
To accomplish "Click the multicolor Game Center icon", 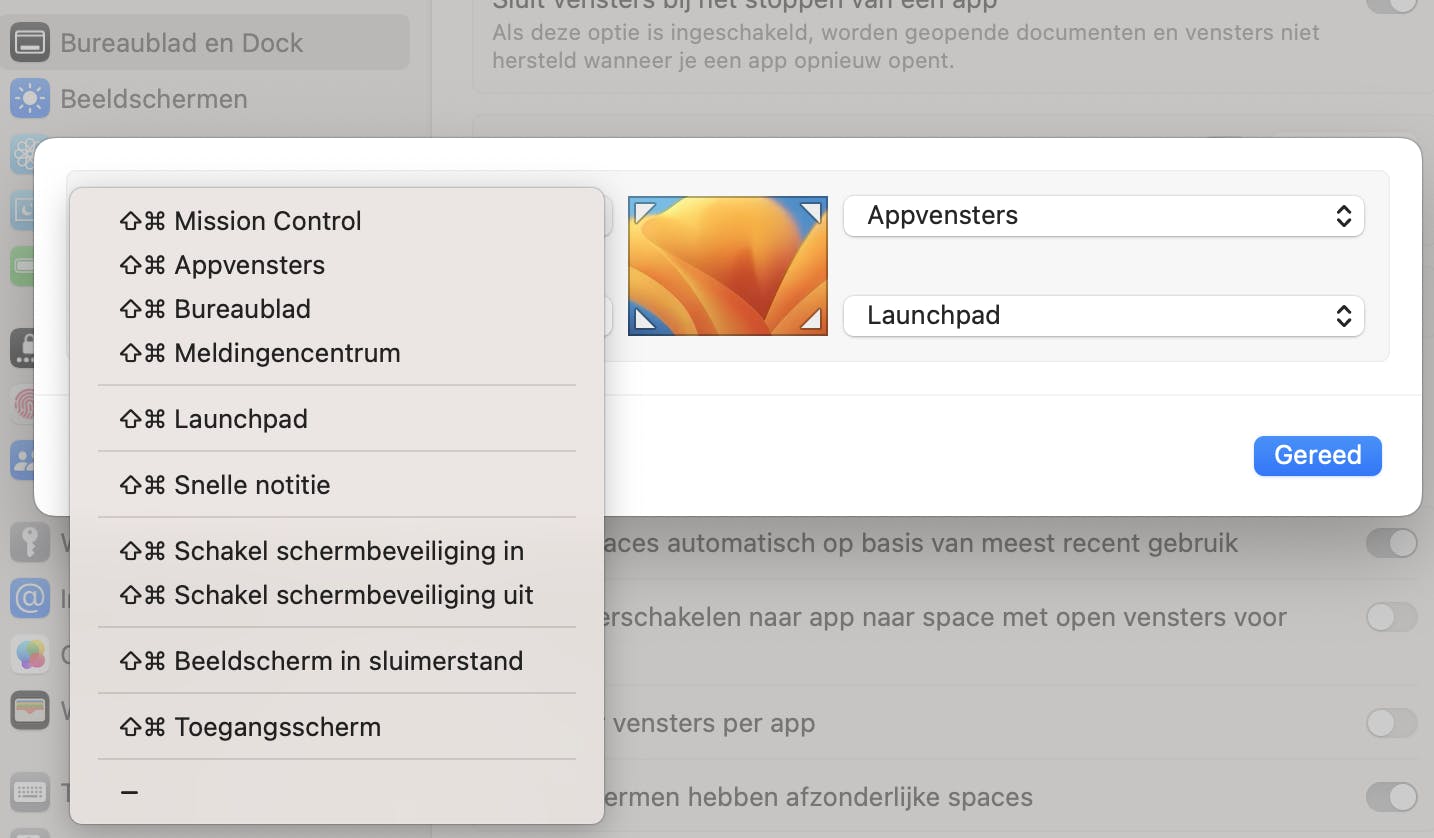I will pos(30,655).
